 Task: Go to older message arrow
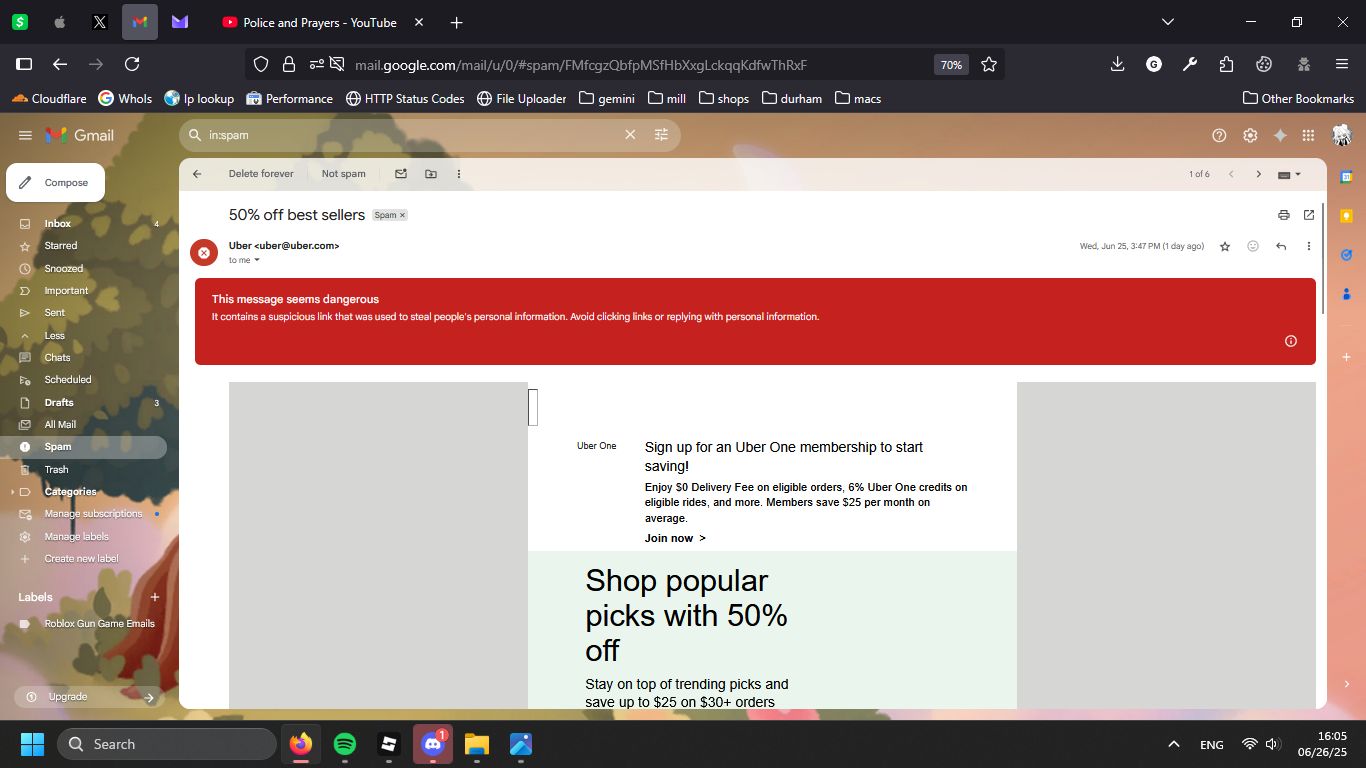point(1259,174)
